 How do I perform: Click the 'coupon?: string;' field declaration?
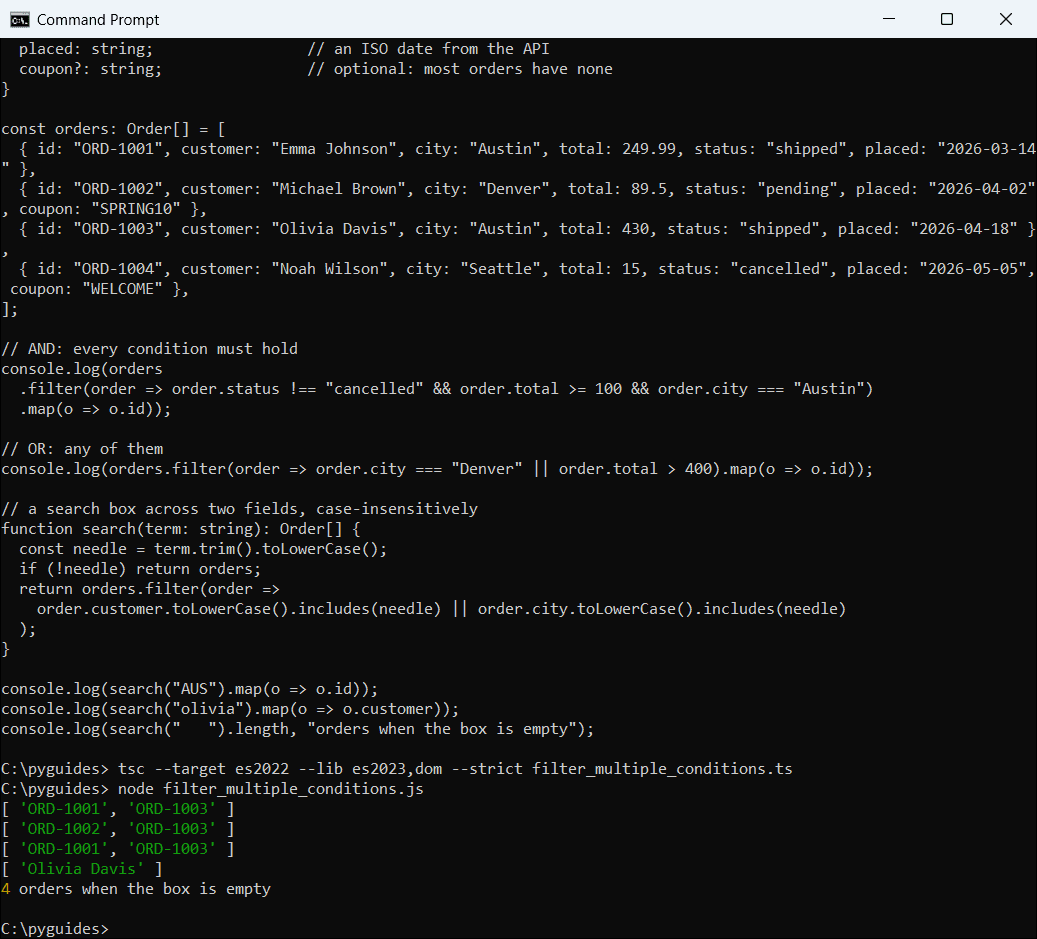(x=90, y=69)
